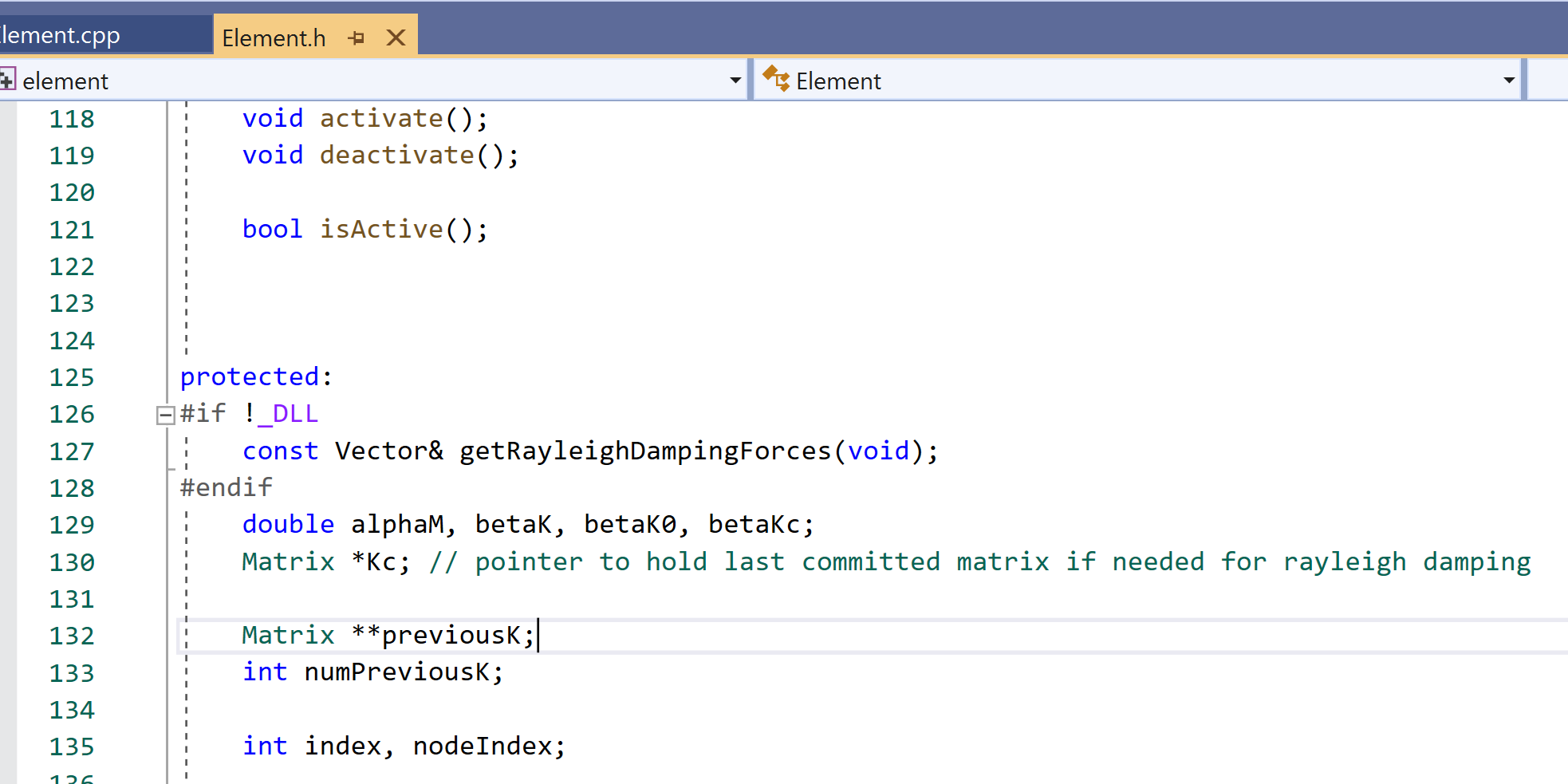Collapse the #if !_DLL region on line 126
Screen dimensions: 1568x784
(x=164, y=413)
